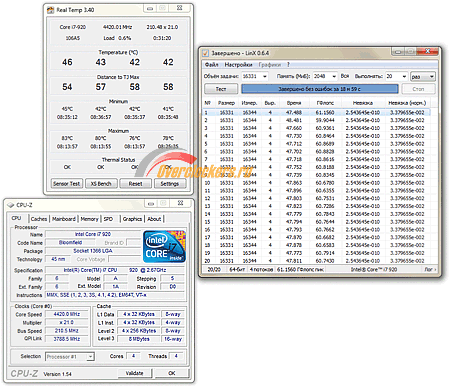Select the 59.9044 GFlops cell in LinX
This screenshot has height=387, width=450.
[325, 120]
